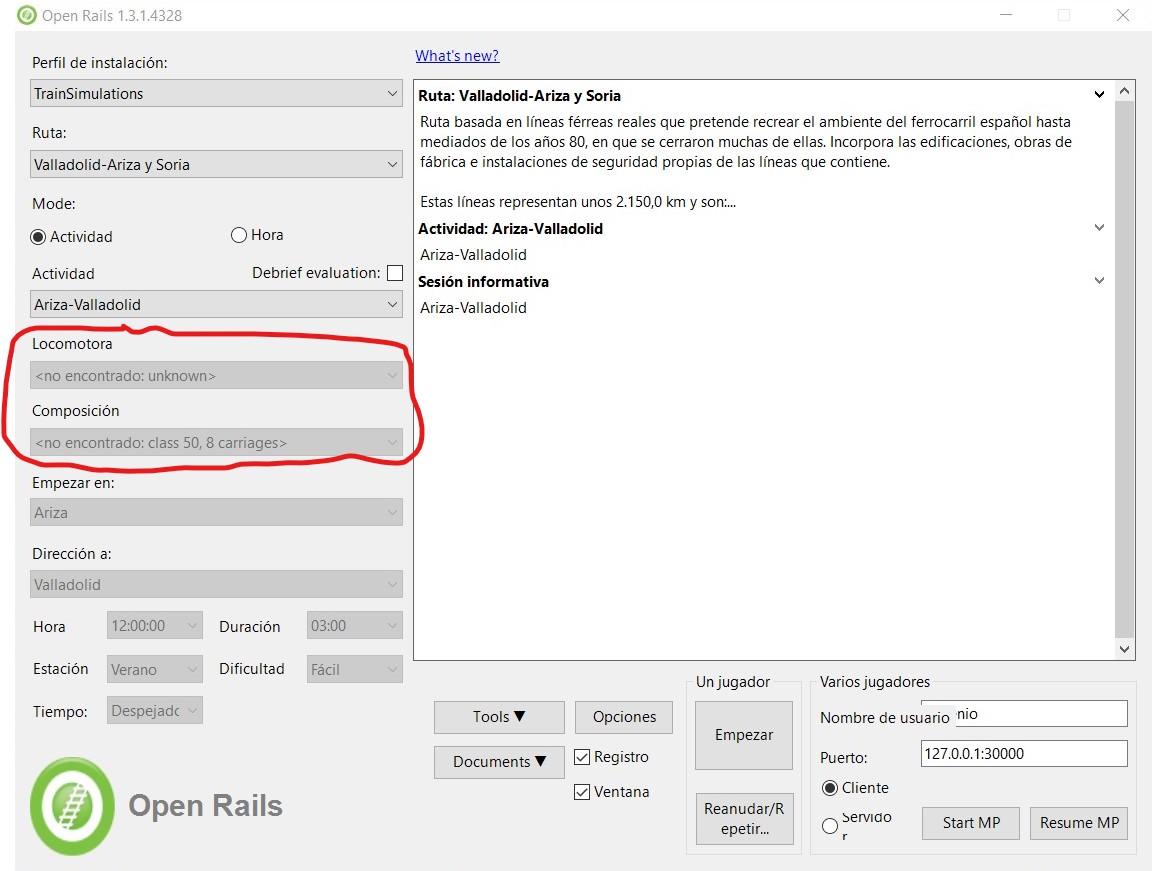Image resolution: width=1152 pixels, height=871 pixels.
Task: Open the Empezar en Ariza dropdown
Action: [216, 512]
